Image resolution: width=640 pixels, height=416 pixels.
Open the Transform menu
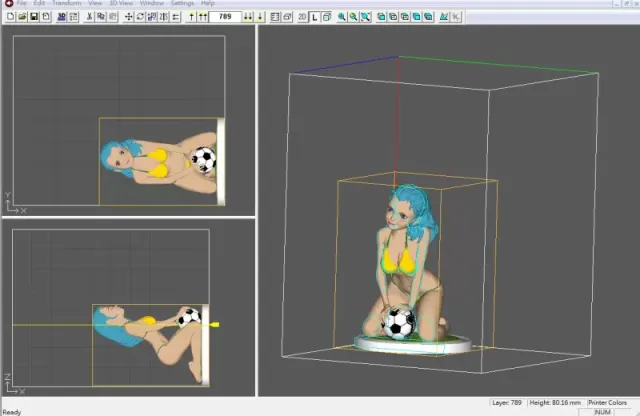coord(67,3)
